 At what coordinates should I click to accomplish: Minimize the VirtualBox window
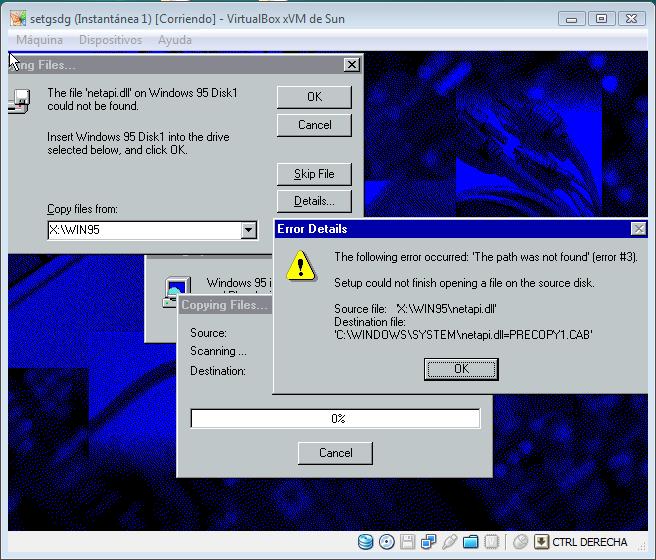[x=571, y=19]
